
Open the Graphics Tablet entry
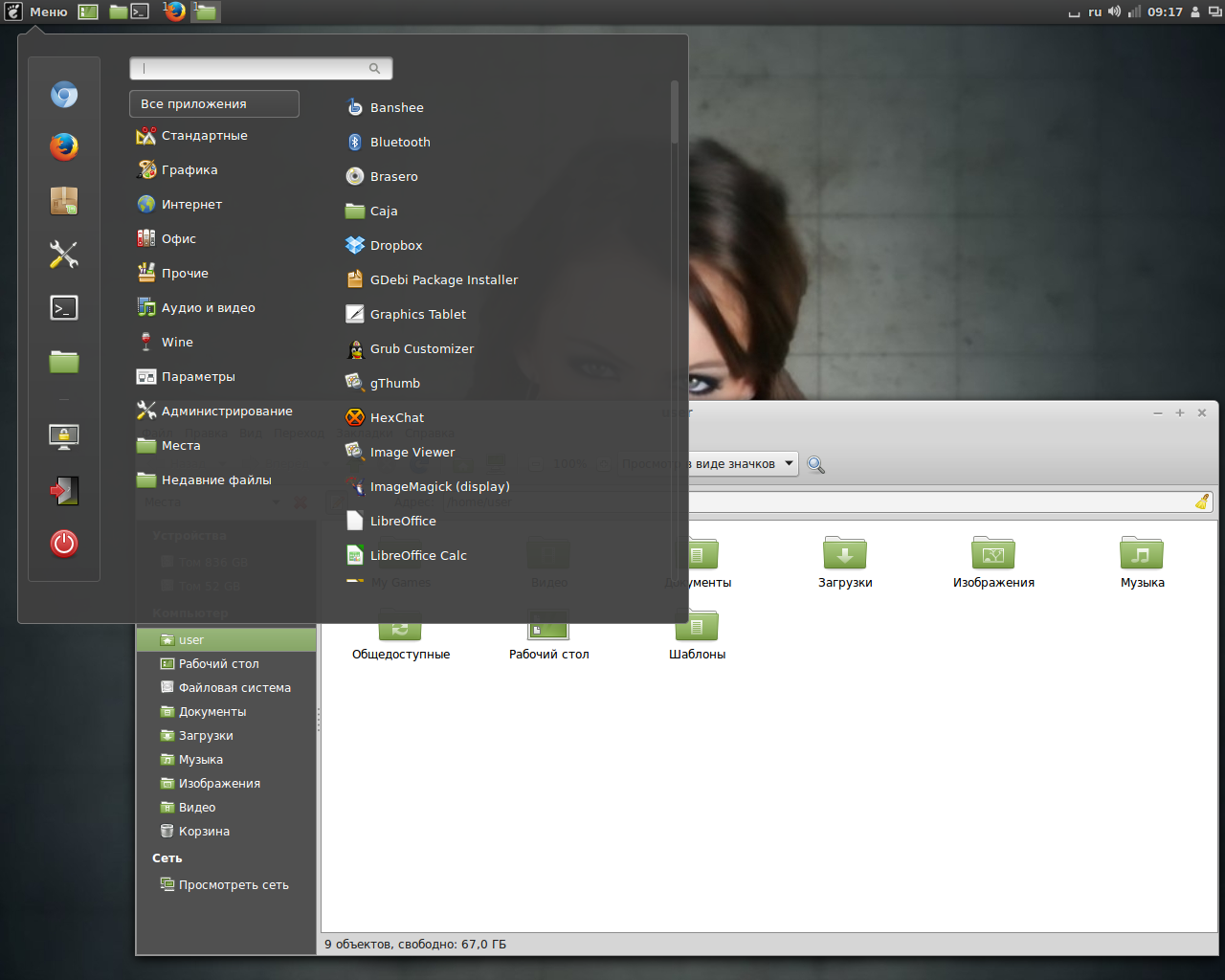406,314
